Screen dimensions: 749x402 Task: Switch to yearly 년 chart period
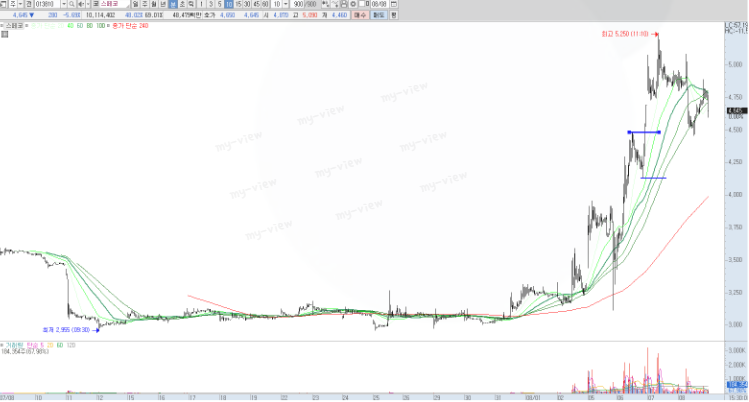click(x=163, y=4)
